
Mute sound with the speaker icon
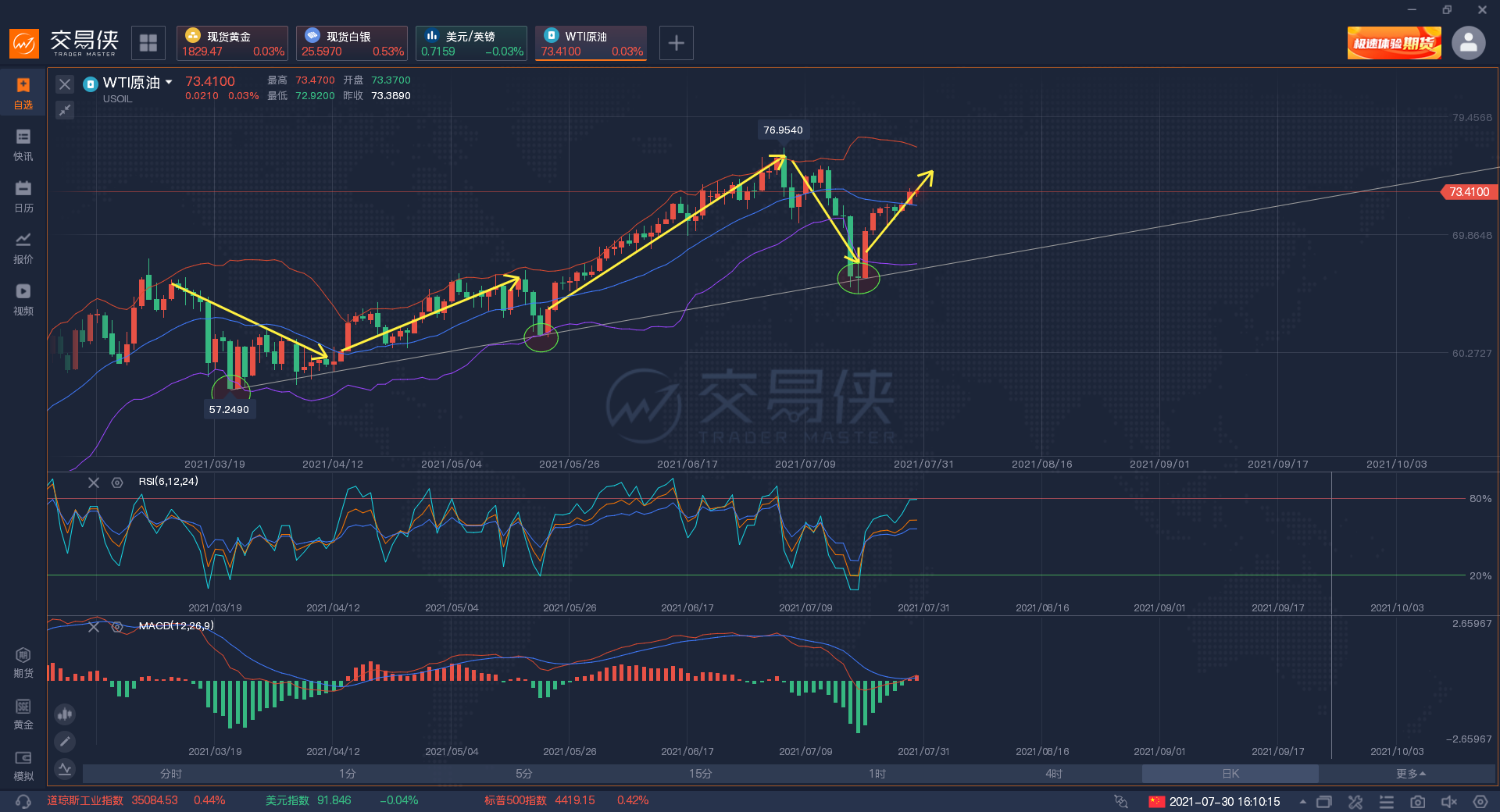(x=1448, y=802)
